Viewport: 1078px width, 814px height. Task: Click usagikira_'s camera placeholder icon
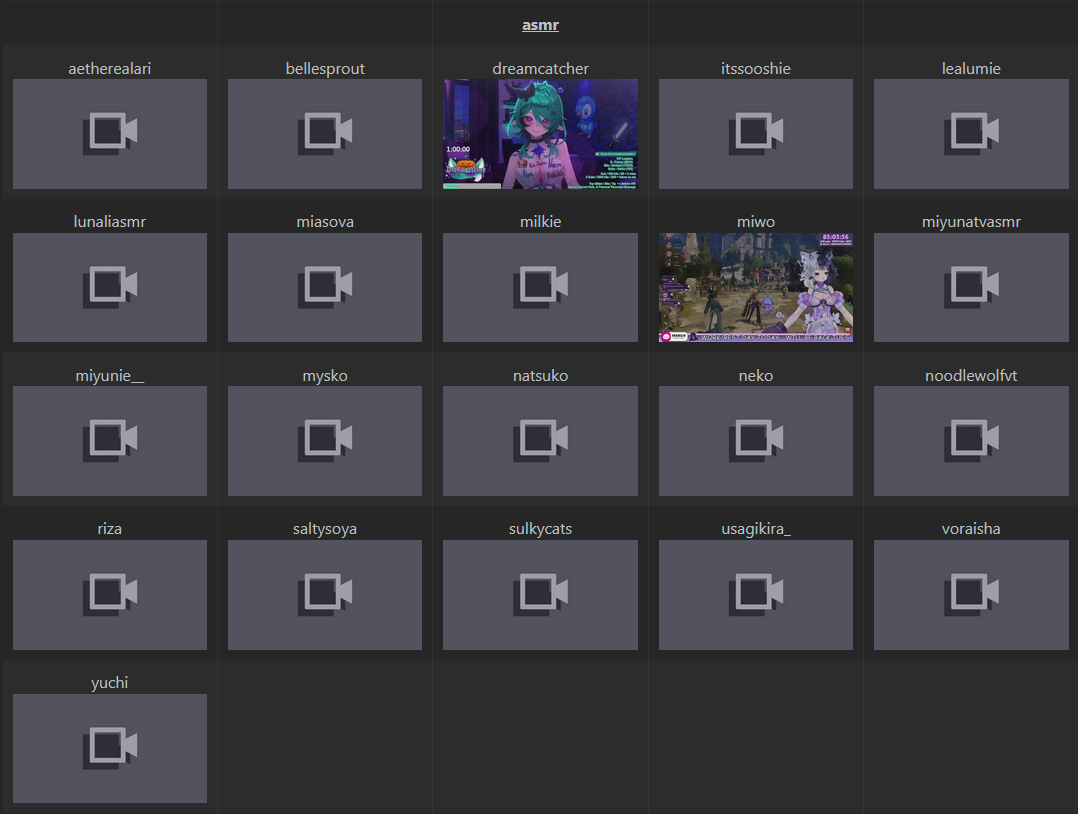point(756,595)
